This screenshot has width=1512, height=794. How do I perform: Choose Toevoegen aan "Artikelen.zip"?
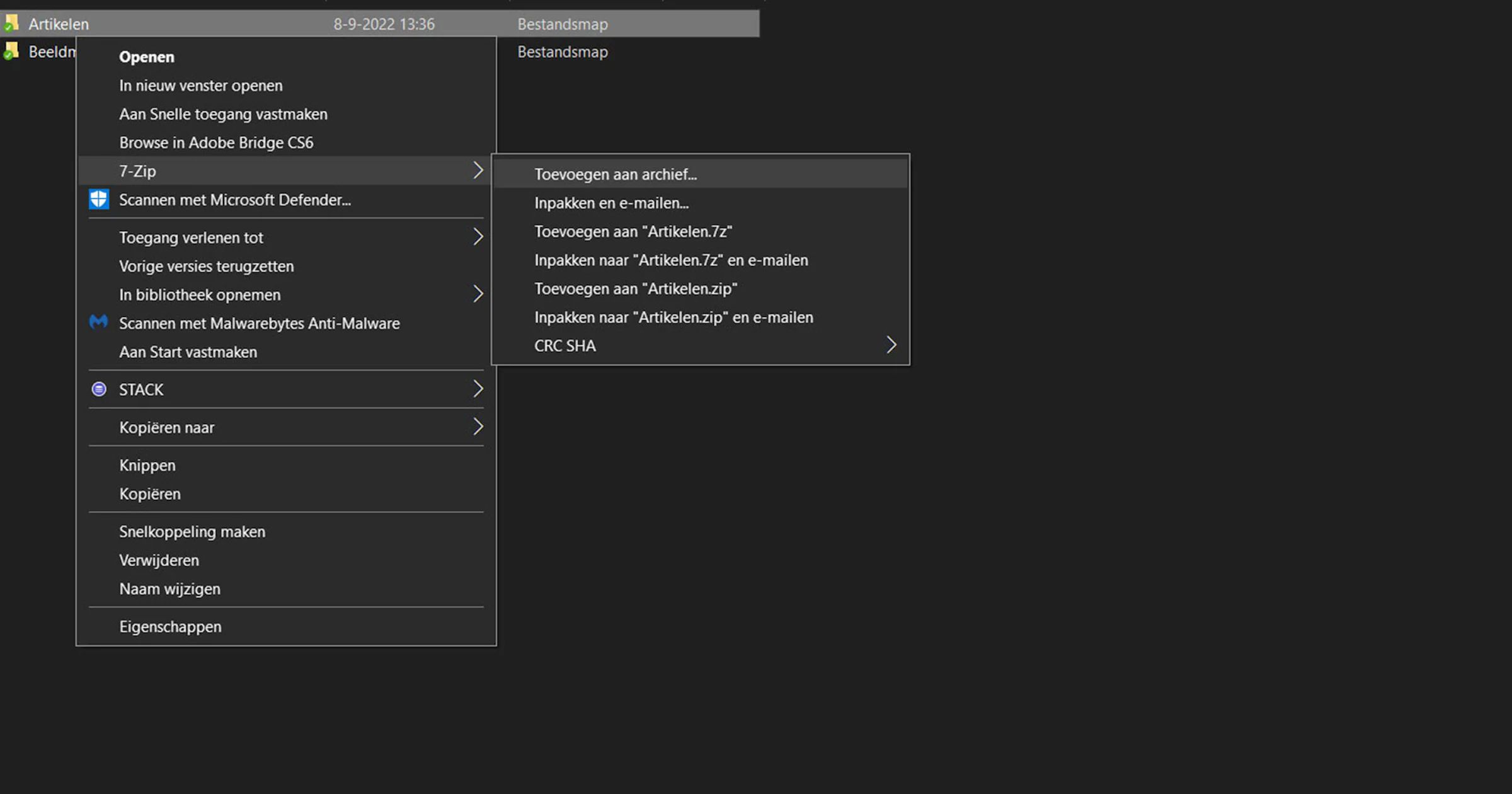pyautogui.click(x=701, y=289)
